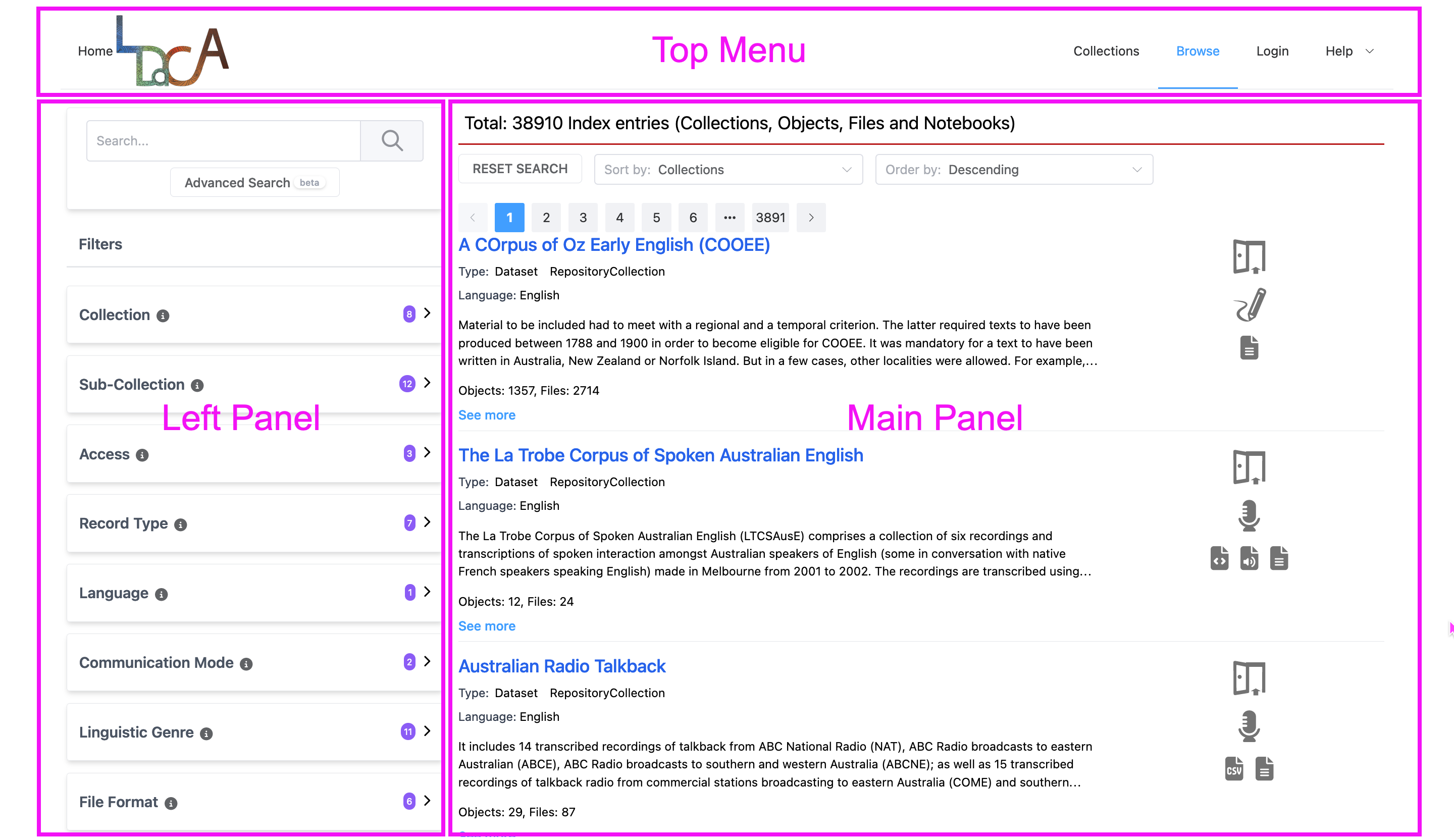The height and width of the screenshot is (840, 1454).
Task: Click Reset Search button
Action: click(520, 168)
